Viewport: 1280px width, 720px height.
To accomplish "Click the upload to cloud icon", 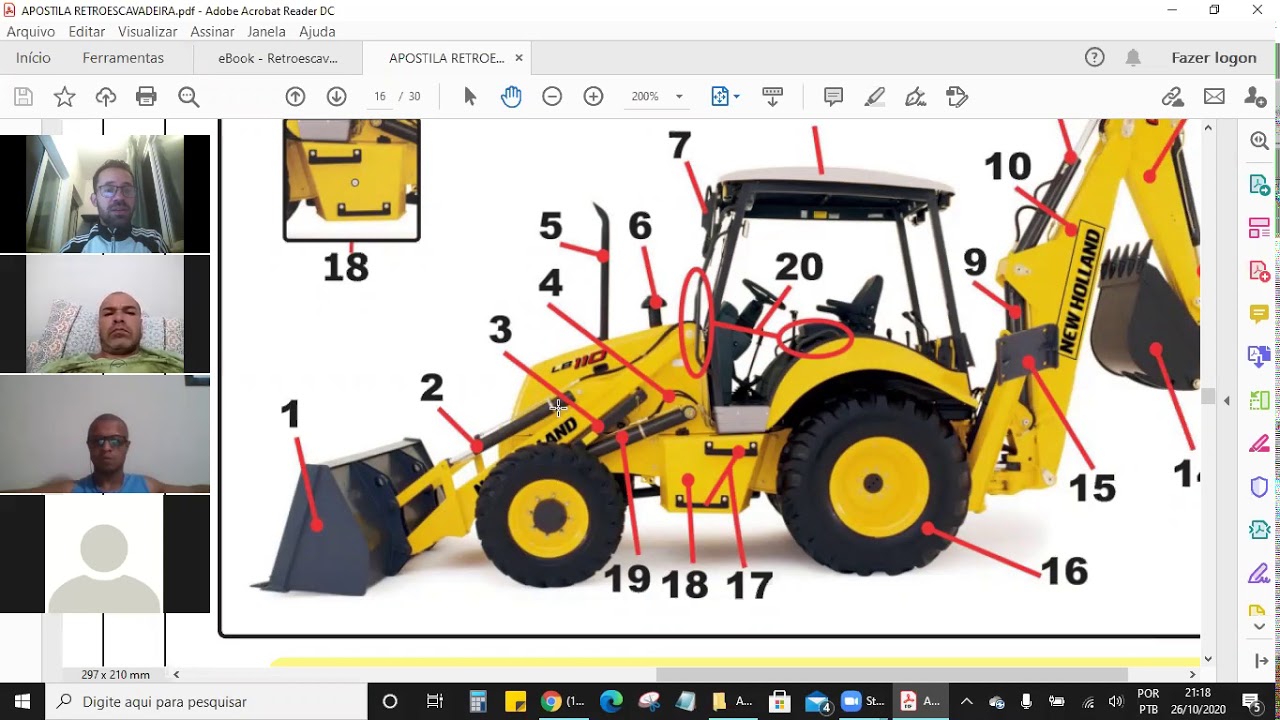I will (x=106, y=97).
